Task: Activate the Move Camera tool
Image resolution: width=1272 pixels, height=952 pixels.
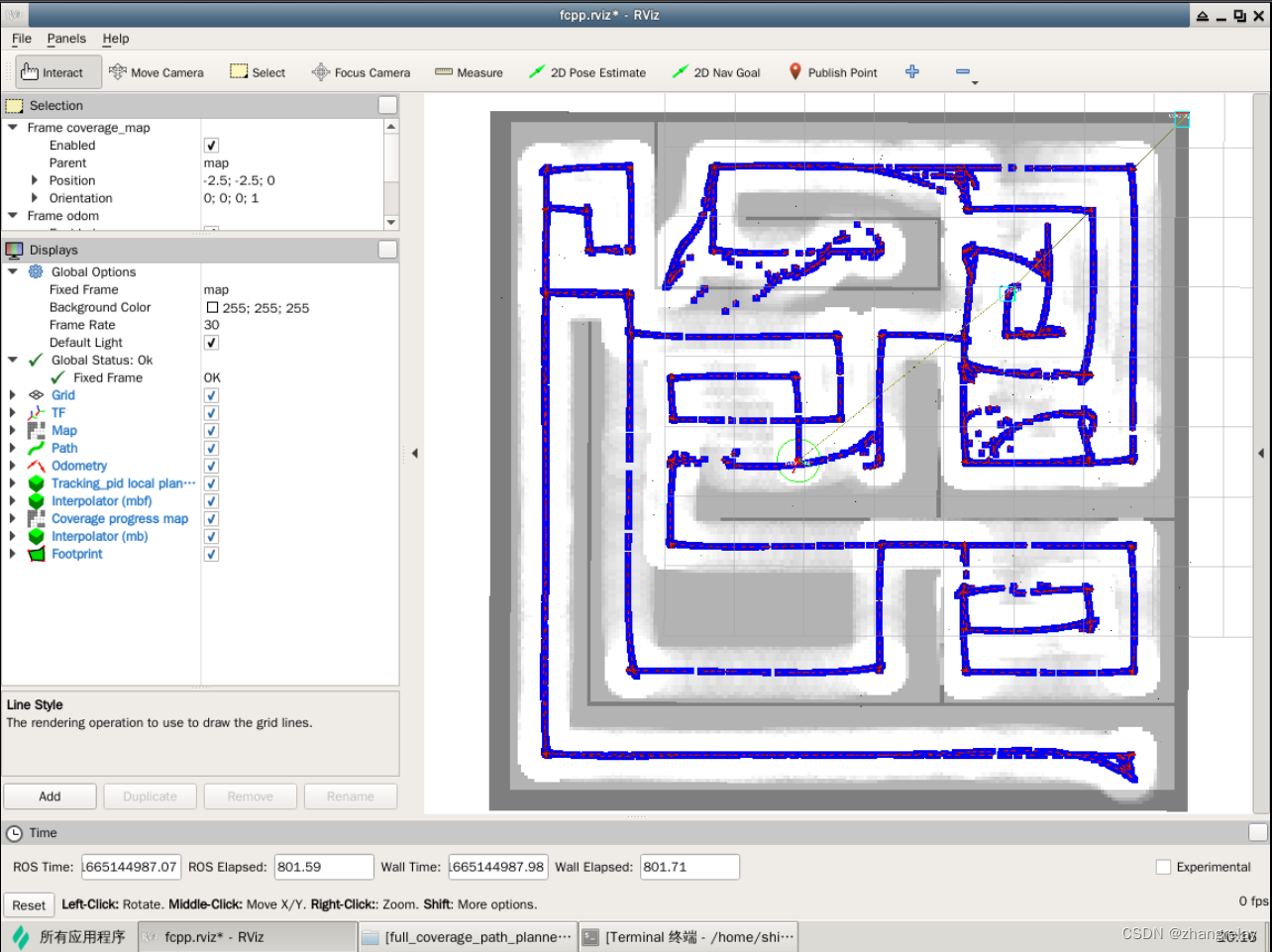Action: coord(156,72)
